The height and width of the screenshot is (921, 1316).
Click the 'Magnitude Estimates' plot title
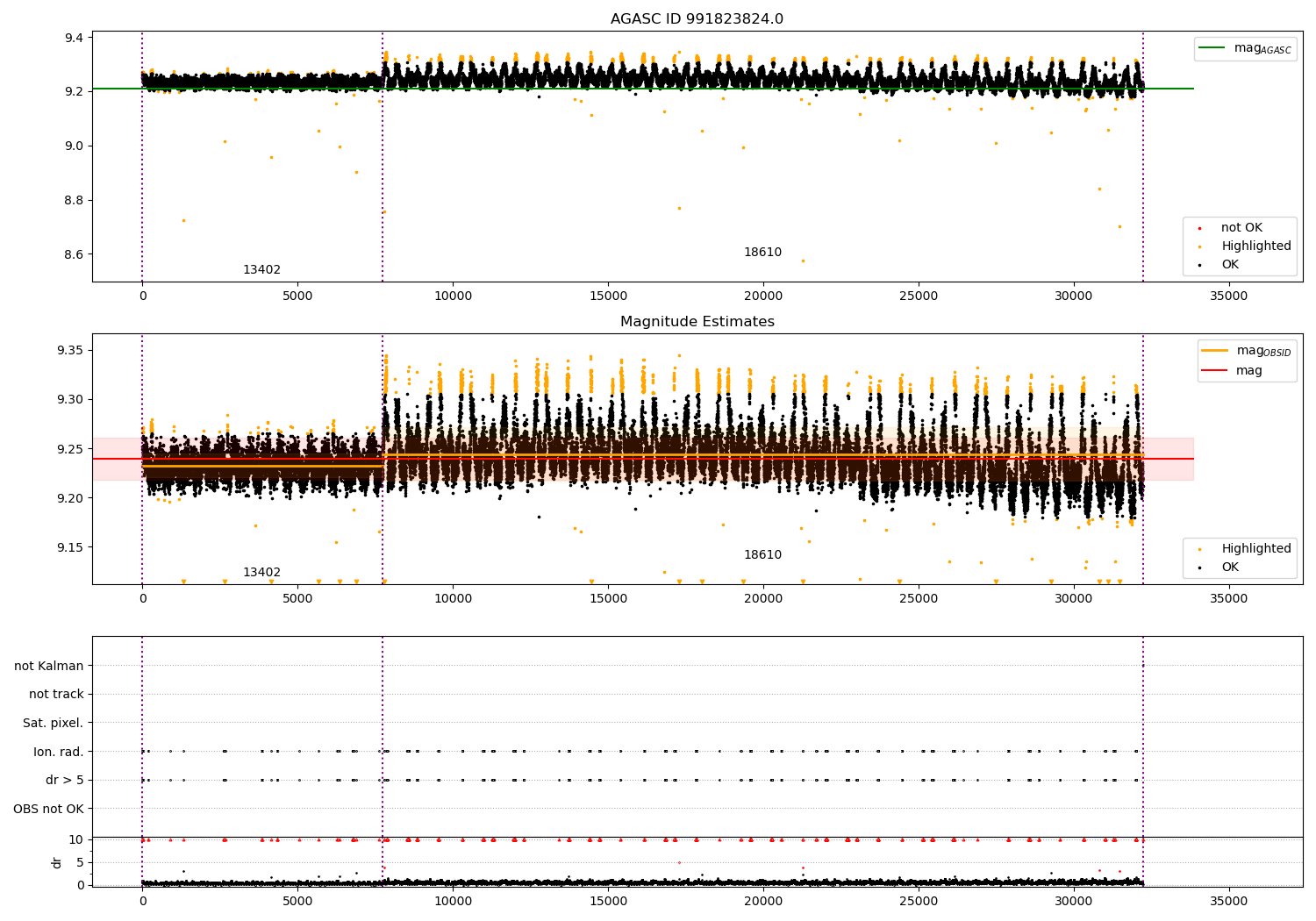[697, 322]
